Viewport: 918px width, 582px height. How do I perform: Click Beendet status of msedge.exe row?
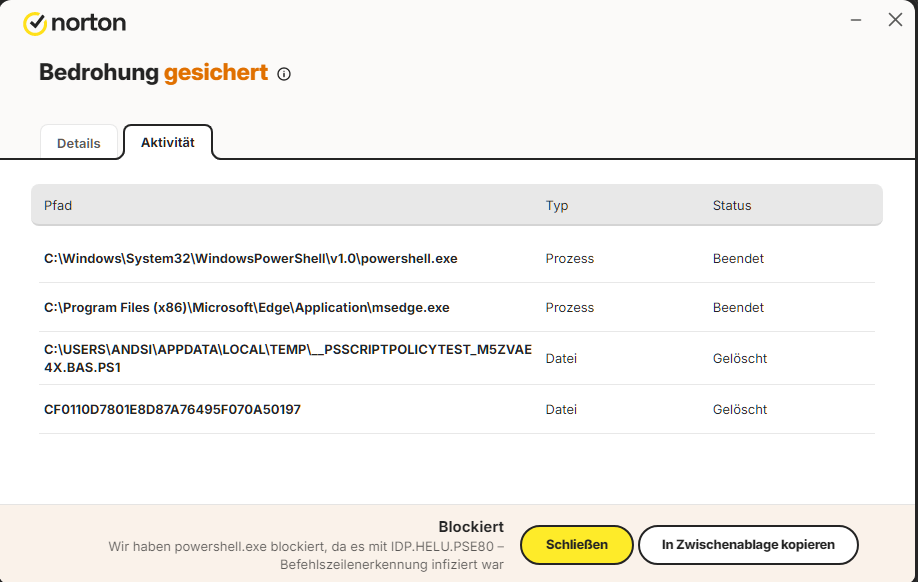[x=738, y=307]
